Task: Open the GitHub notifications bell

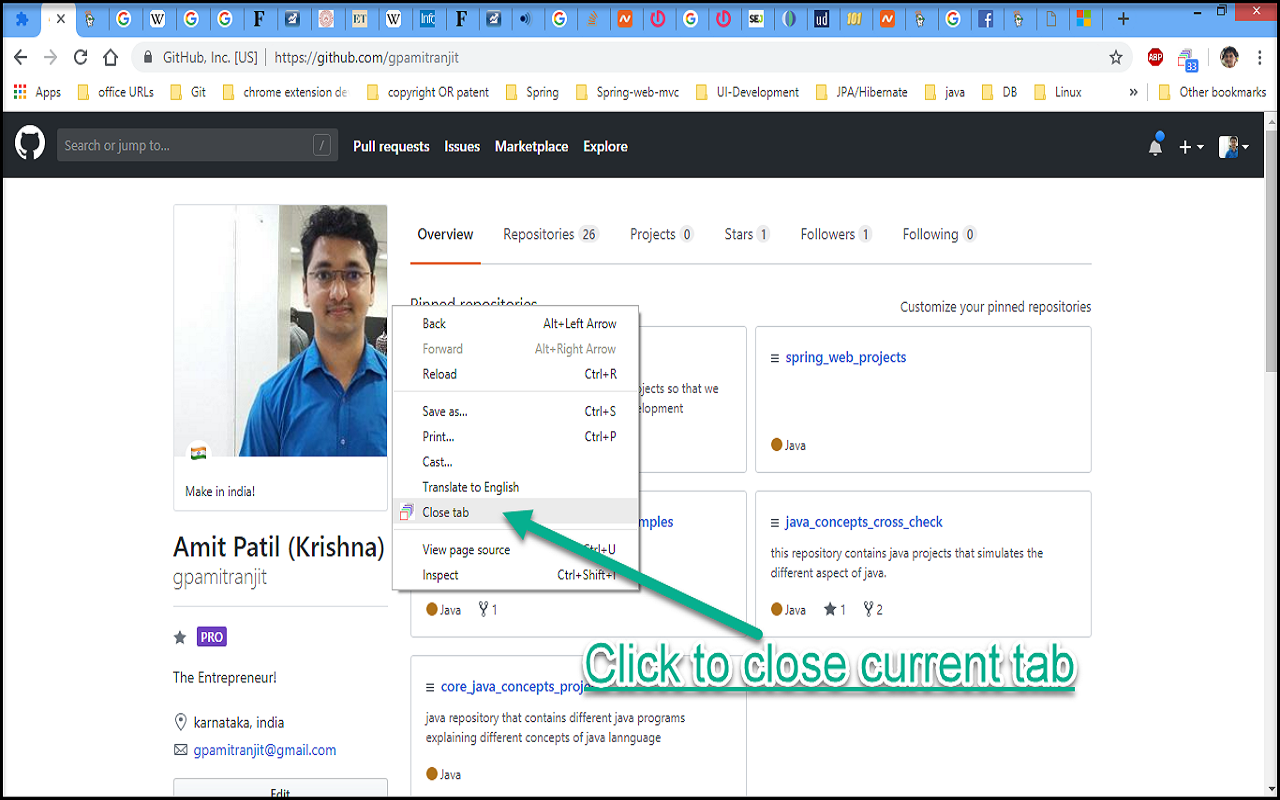Action: click(x=1156, y=146)
